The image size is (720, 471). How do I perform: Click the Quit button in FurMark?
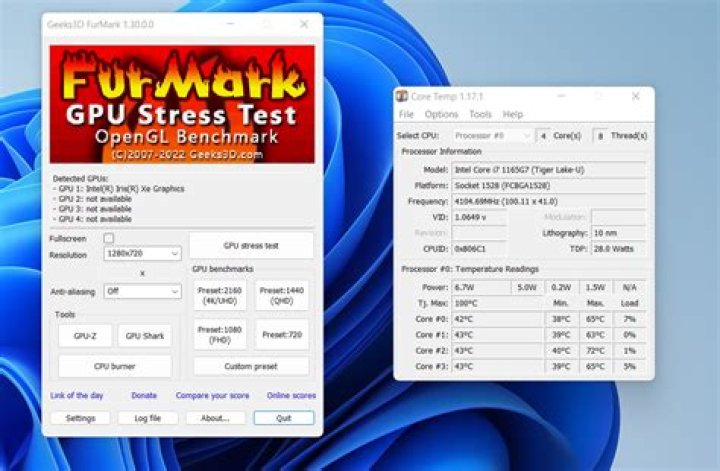[x=284, y=418]
